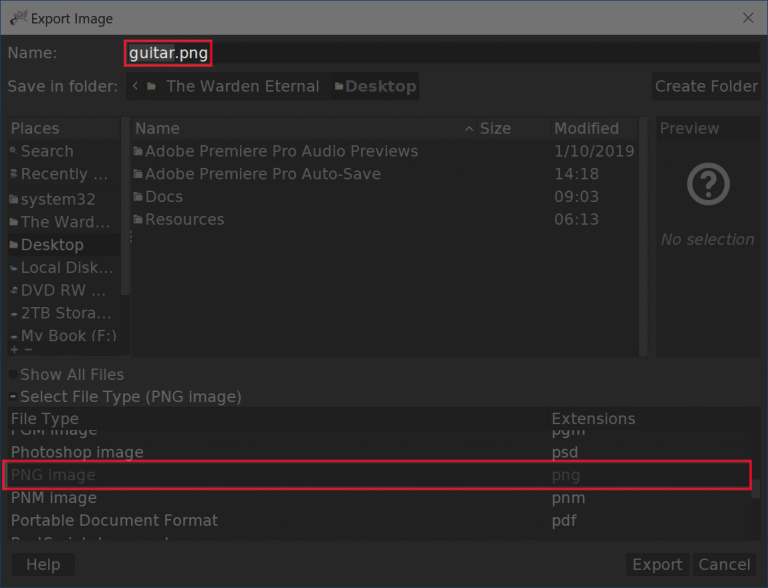This screenshot has width=768, height=588.
Task: Click the Name field containing guitar.png
Action: (x=168, y=53)
